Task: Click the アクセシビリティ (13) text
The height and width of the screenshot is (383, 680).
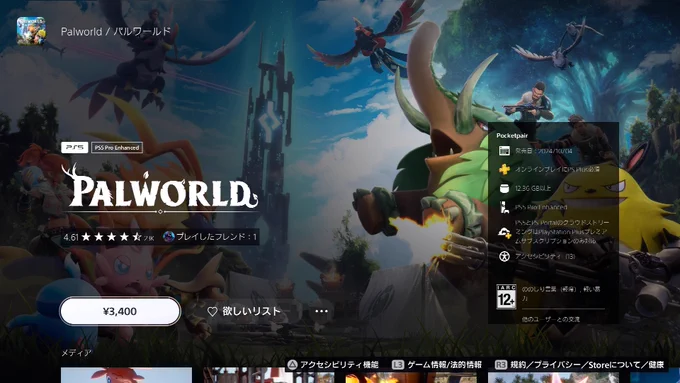Action: point(545,256)
